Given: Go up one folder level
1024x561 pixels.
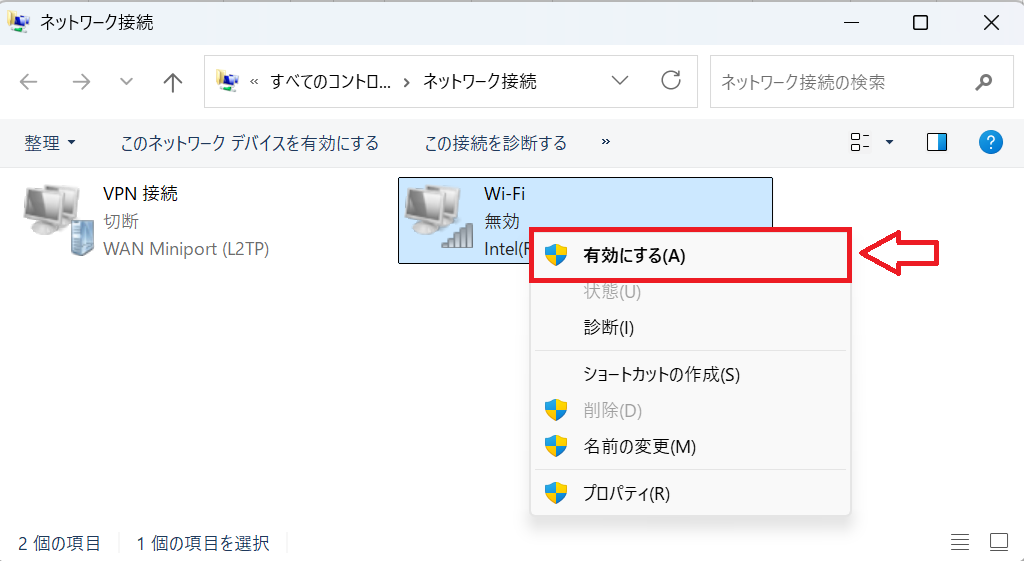Looking at the screenshot, I should coord(172,82).
